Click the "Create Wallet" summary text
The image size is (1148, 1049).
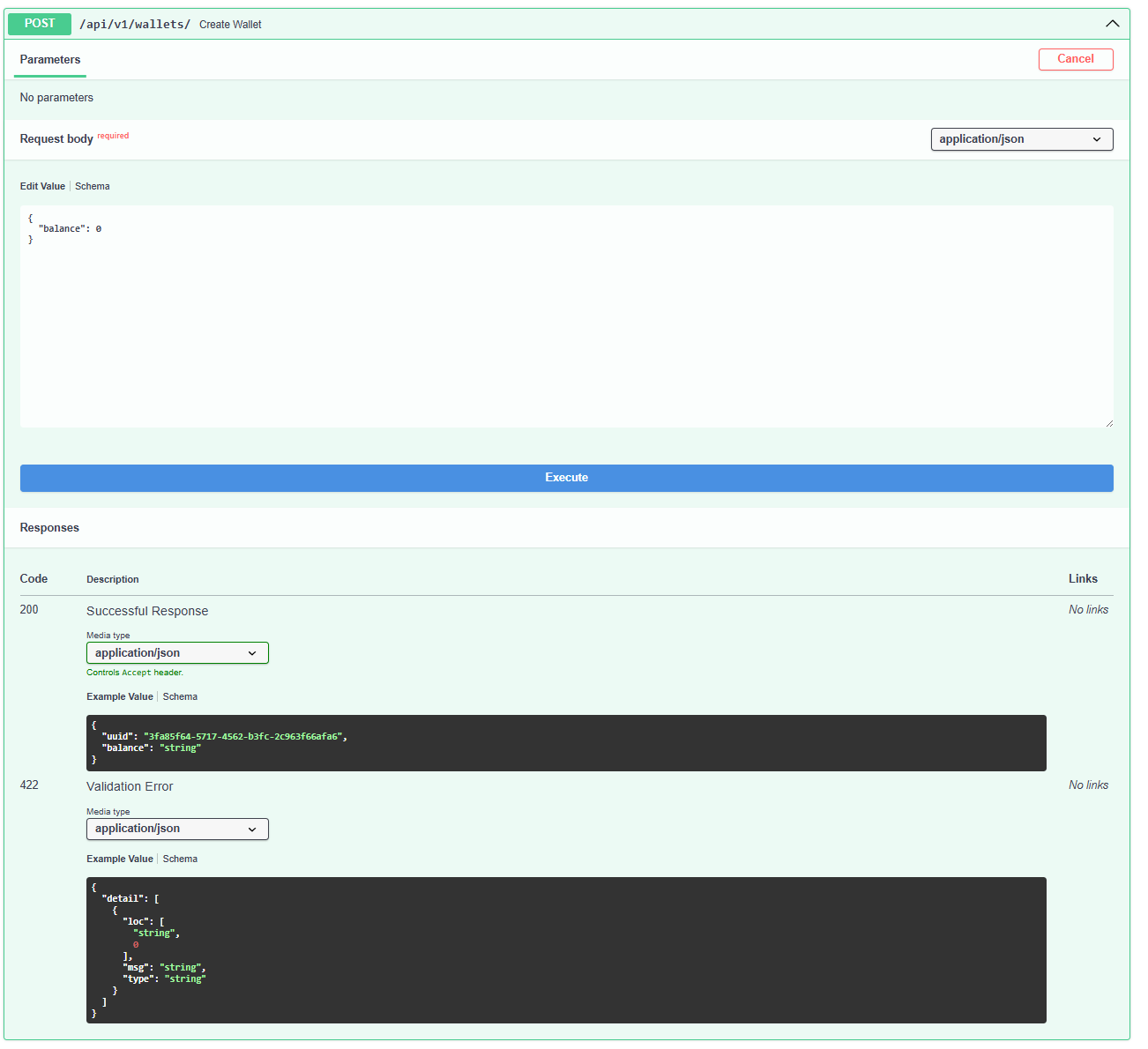[230, 25]
